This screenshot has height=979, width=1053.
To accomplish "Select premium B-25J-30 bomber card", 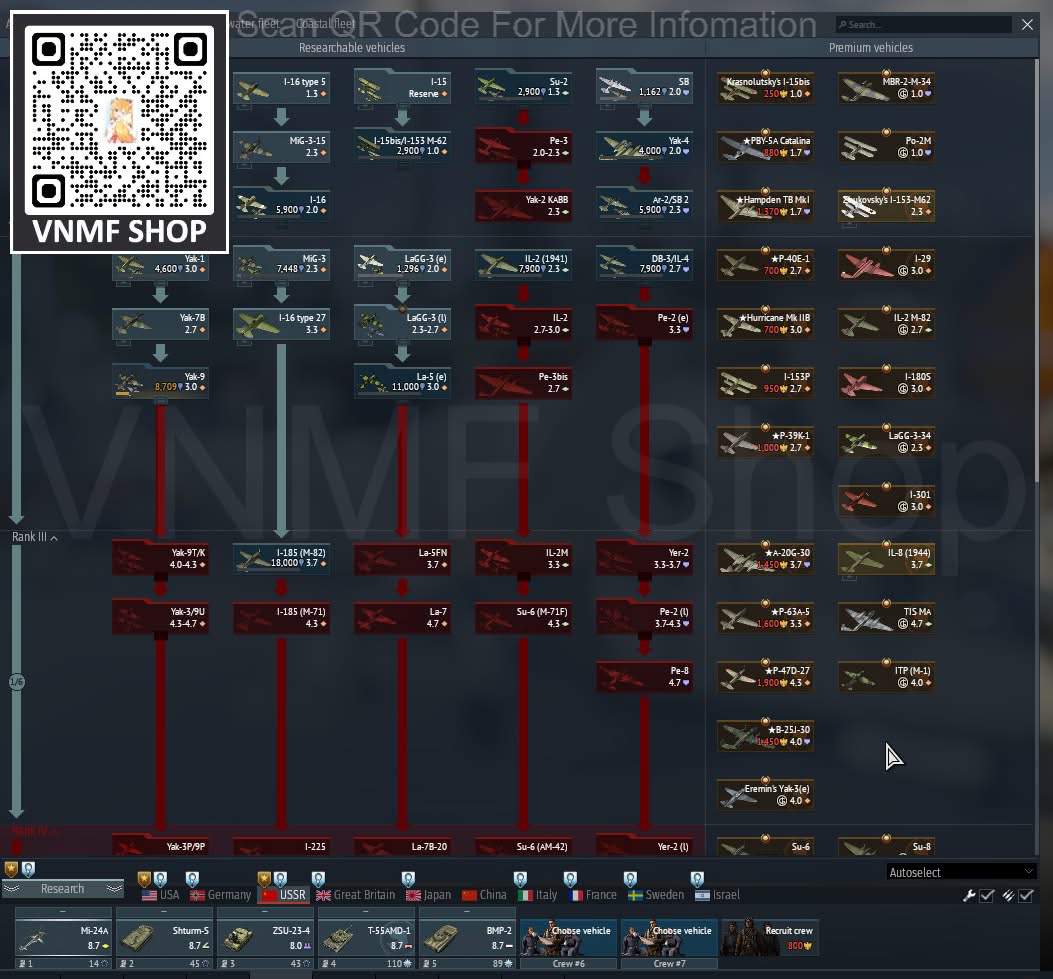I will point(766,735).
